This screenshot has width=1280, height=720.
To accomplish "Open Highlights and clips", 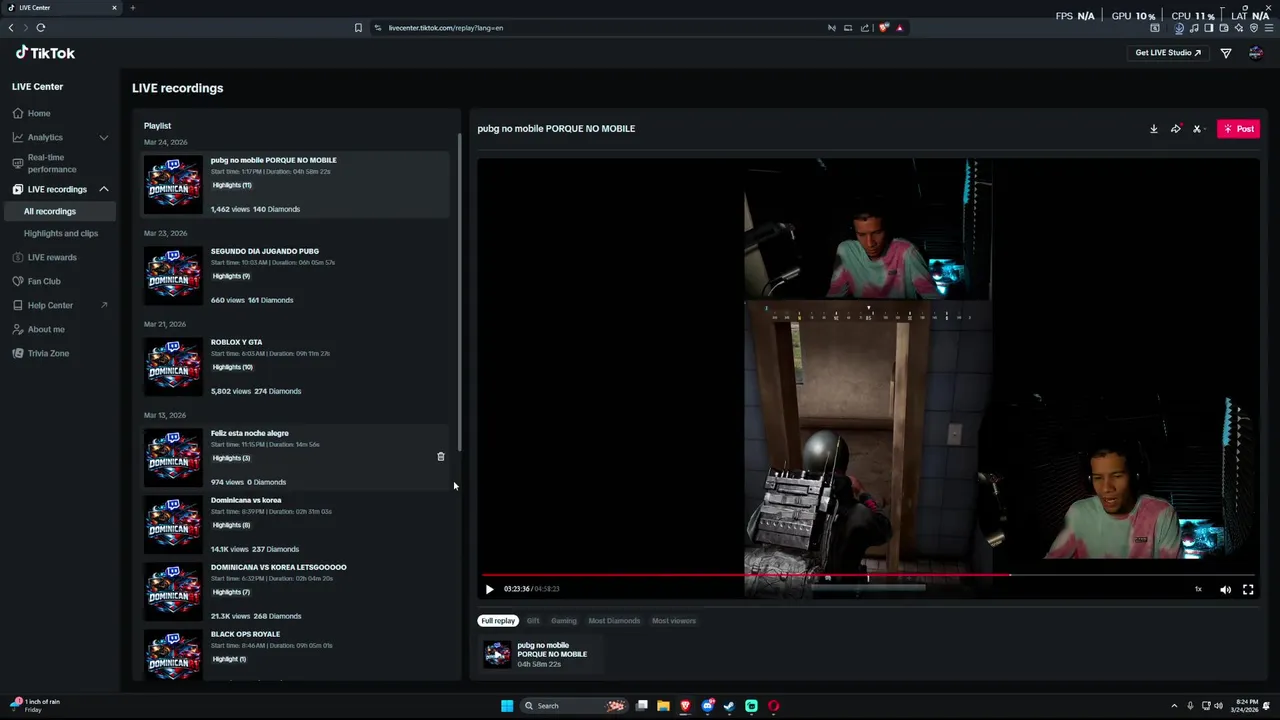I will [x=61, y=233].
